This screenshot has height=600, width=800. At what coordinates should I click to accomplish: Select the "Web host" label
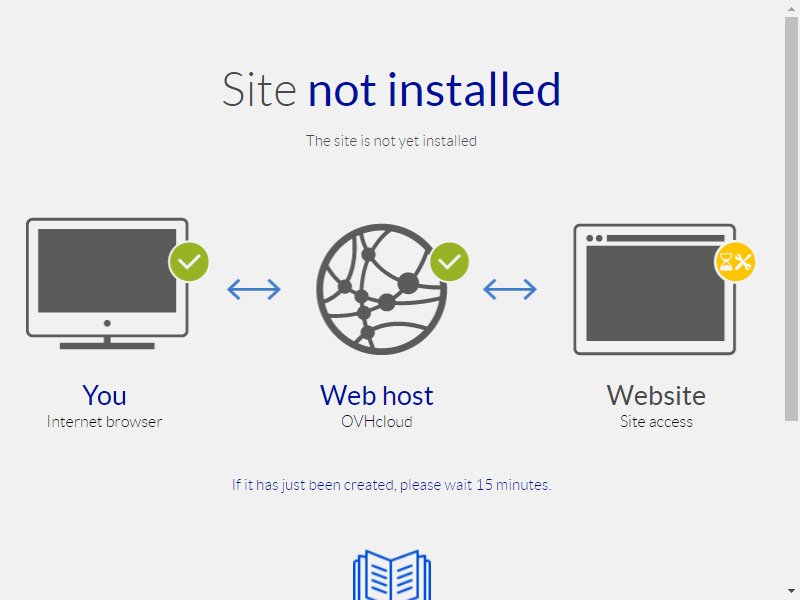[377, 395]
